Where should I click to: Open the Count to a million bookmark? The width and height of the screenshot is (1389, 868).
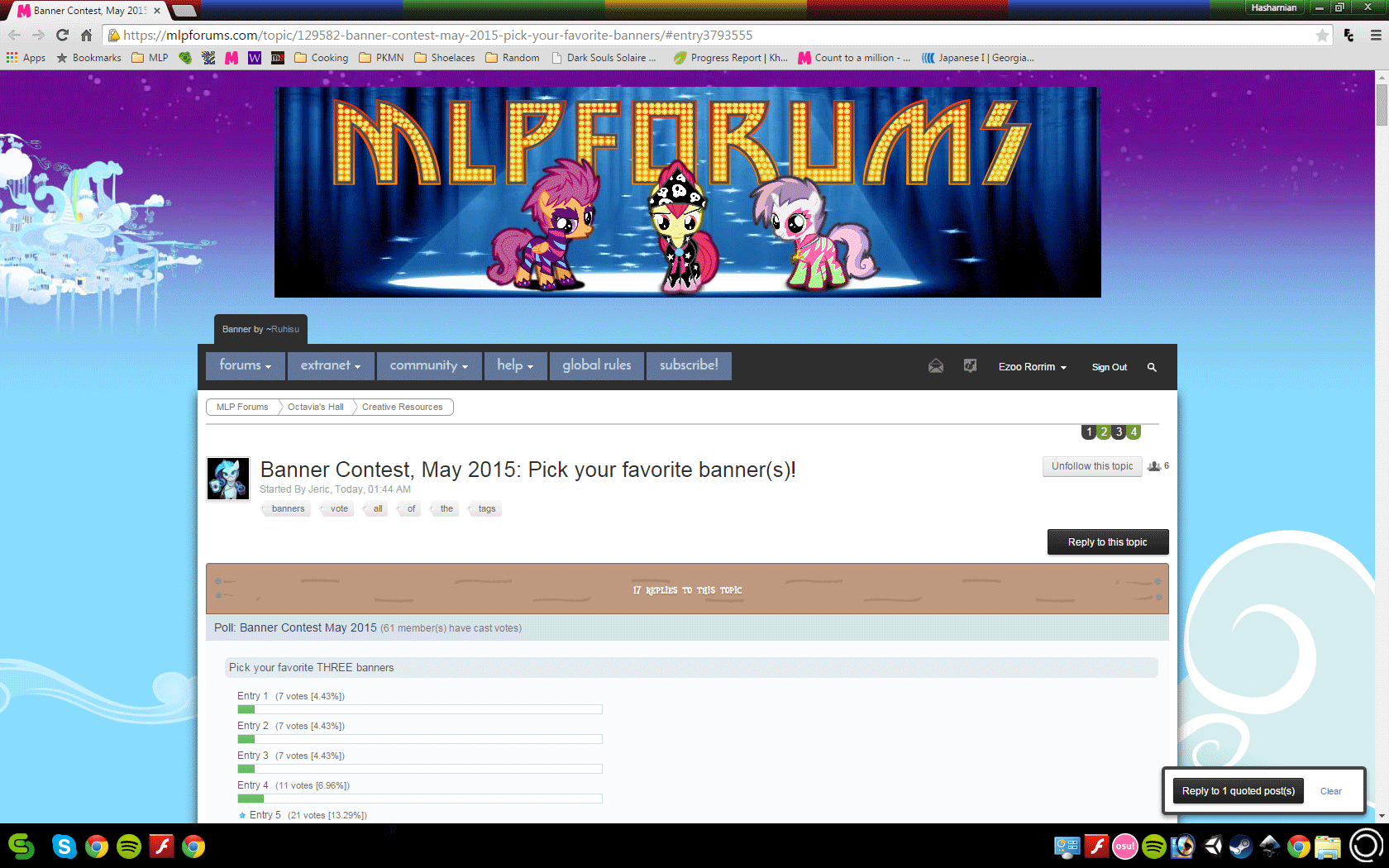tap(854, 58)
